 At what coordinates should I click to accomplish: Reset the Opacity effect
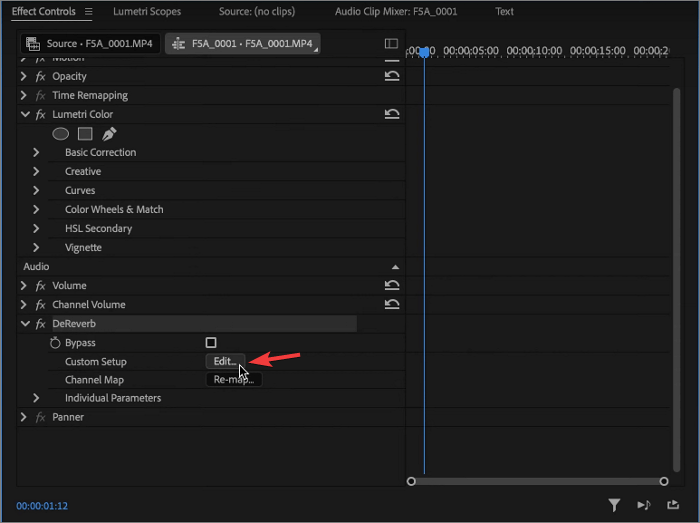(392, 76)
